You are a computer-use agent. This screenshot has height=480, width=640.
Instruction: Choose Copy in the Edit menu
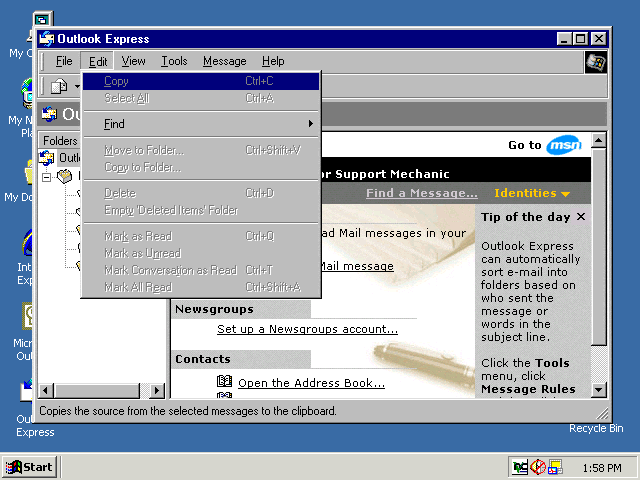click(x=201, y=81)
